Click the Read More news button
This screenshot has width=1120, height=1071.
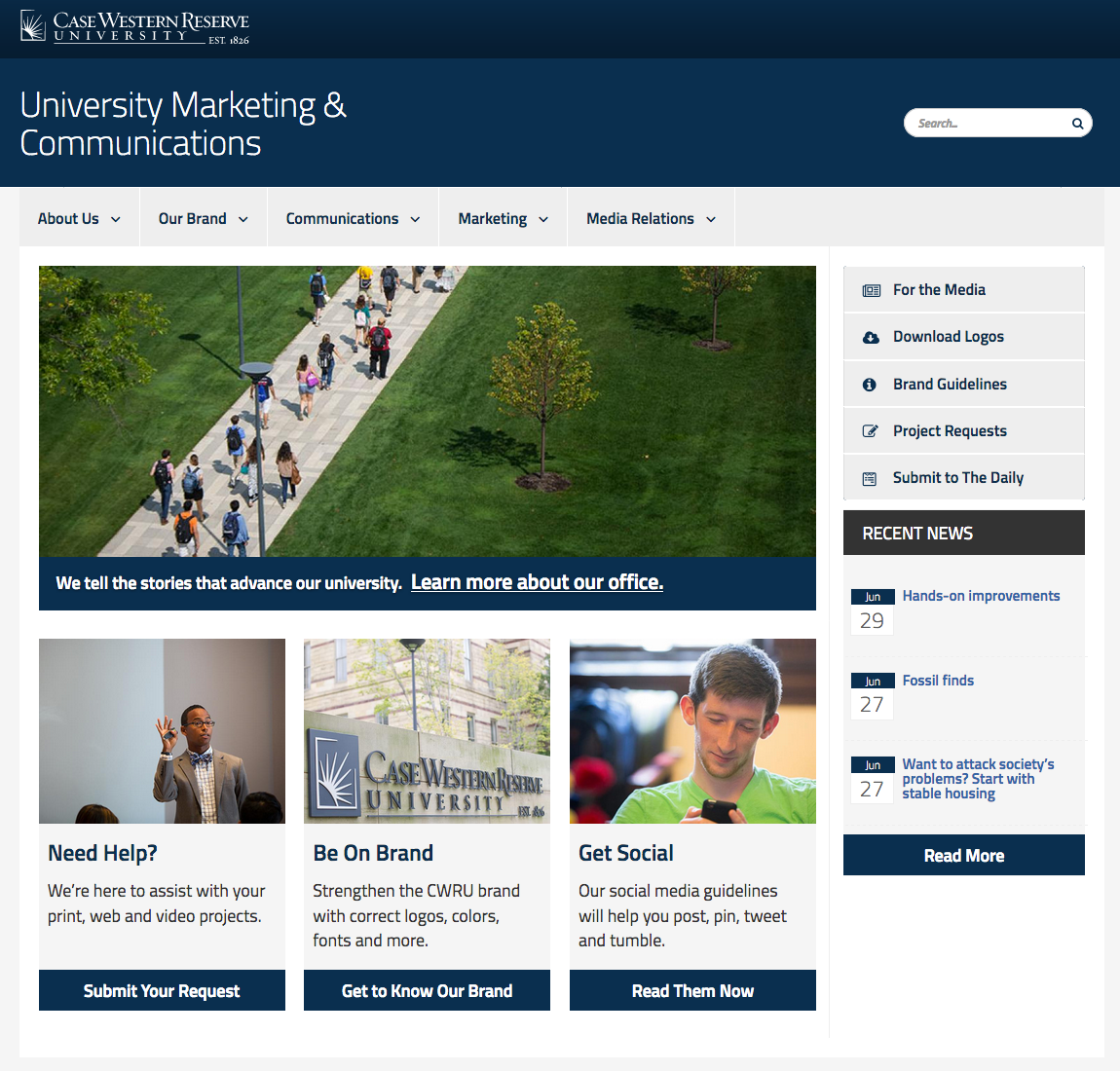point(963,856)
